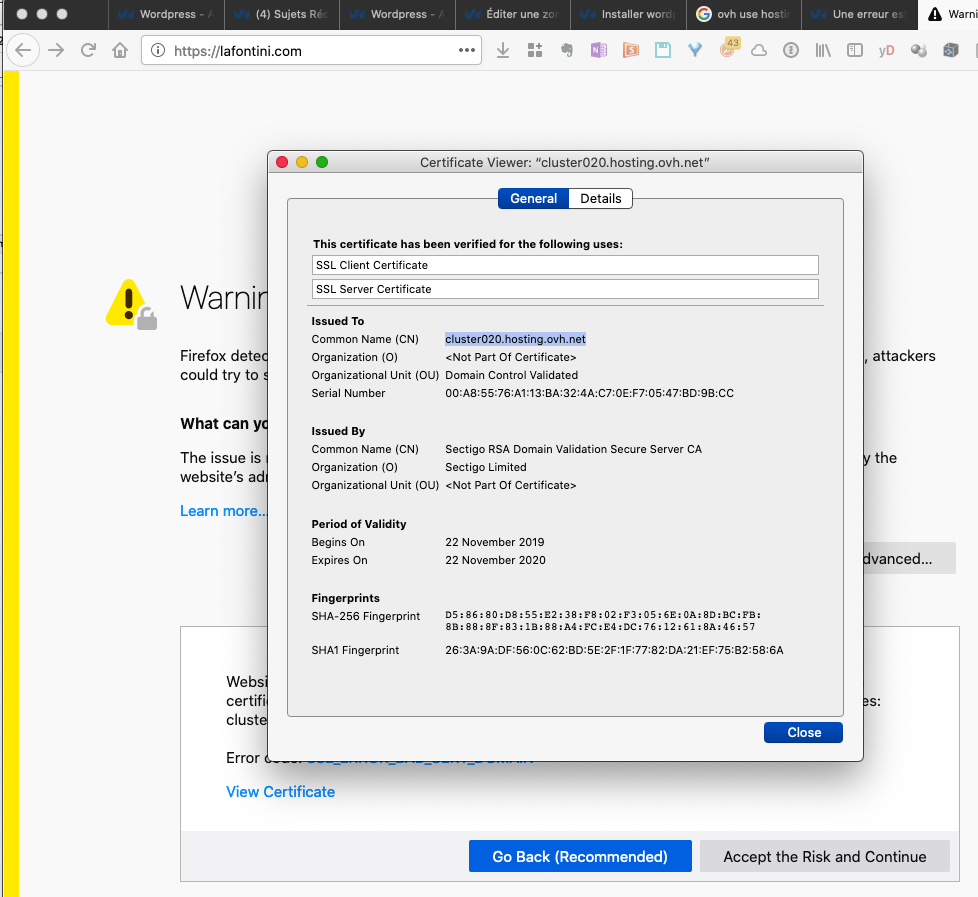Open the page actions three-dot menu

pos(467,51)
